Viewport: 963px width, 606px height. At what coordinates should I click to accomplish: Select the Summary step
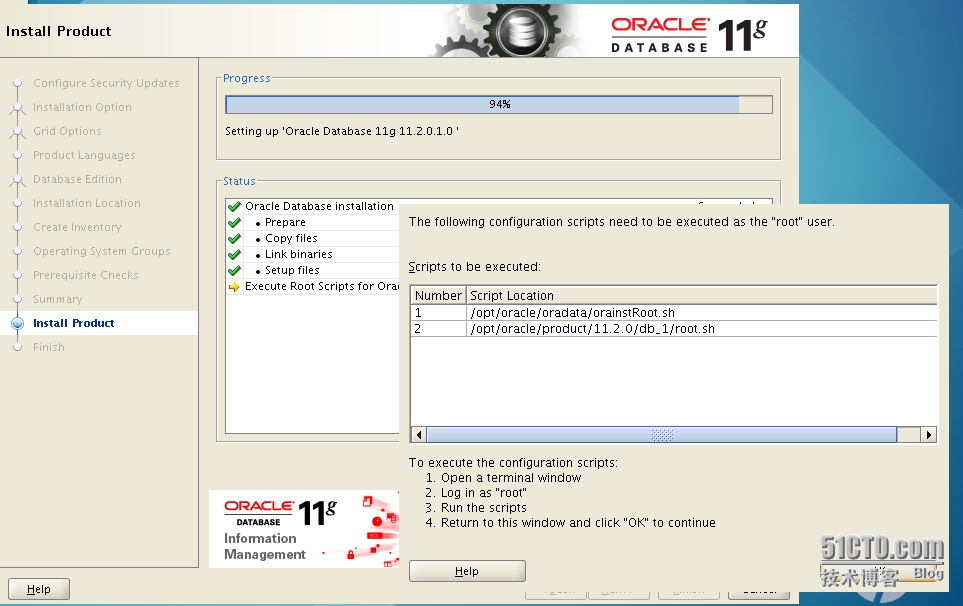coord(58,299)
